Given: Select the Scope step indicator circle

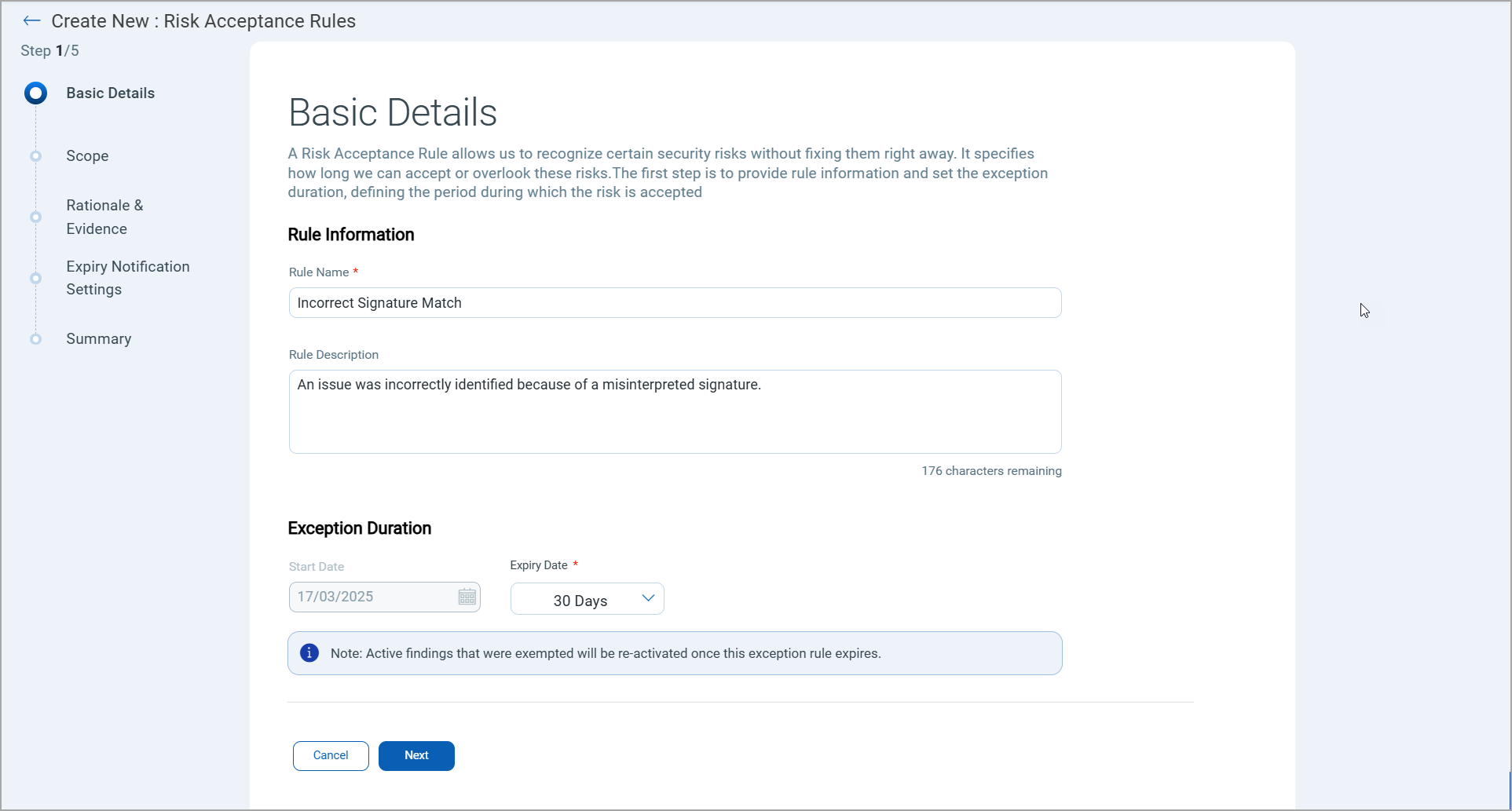Looking at the screenshot, I should [x=35, y=155].
